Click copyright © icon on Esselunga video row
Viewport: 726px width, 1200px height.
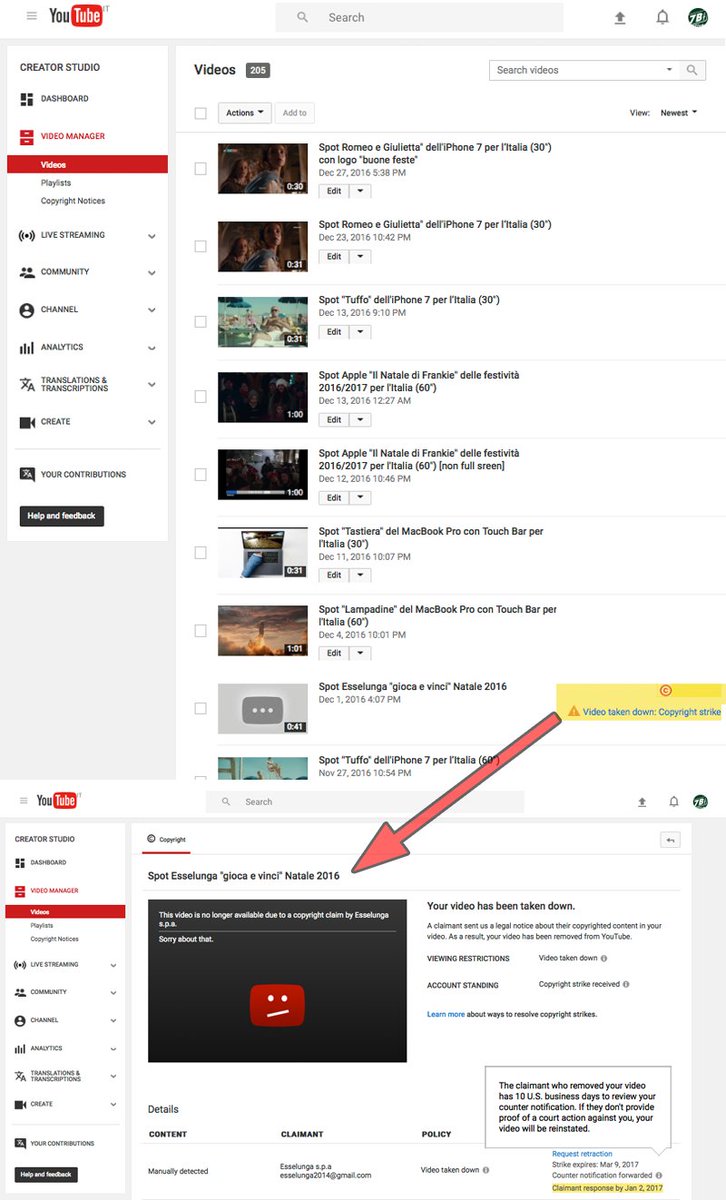tap(665, 690)
